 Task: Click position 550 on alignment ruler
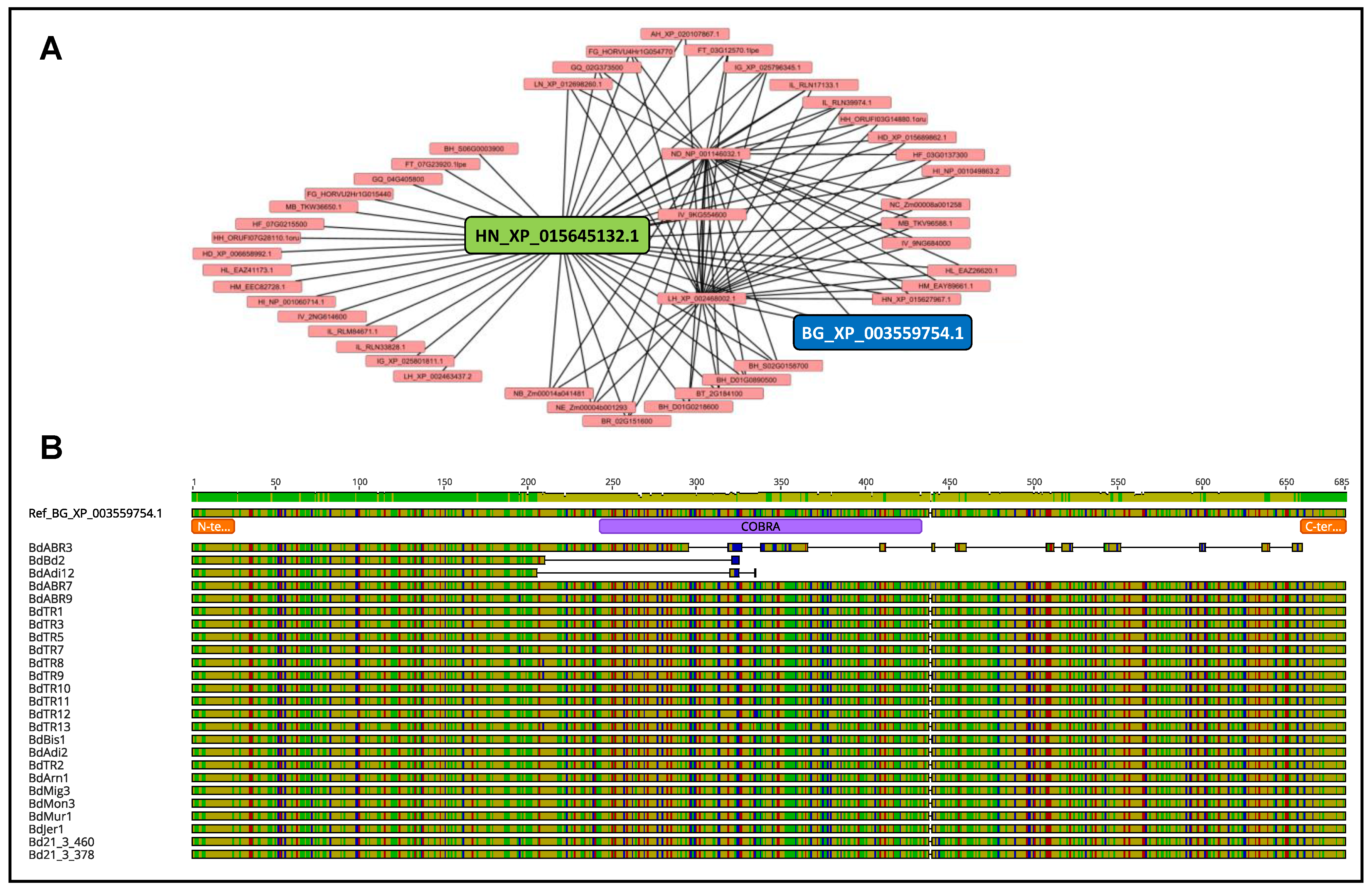tap(1118, 482)
